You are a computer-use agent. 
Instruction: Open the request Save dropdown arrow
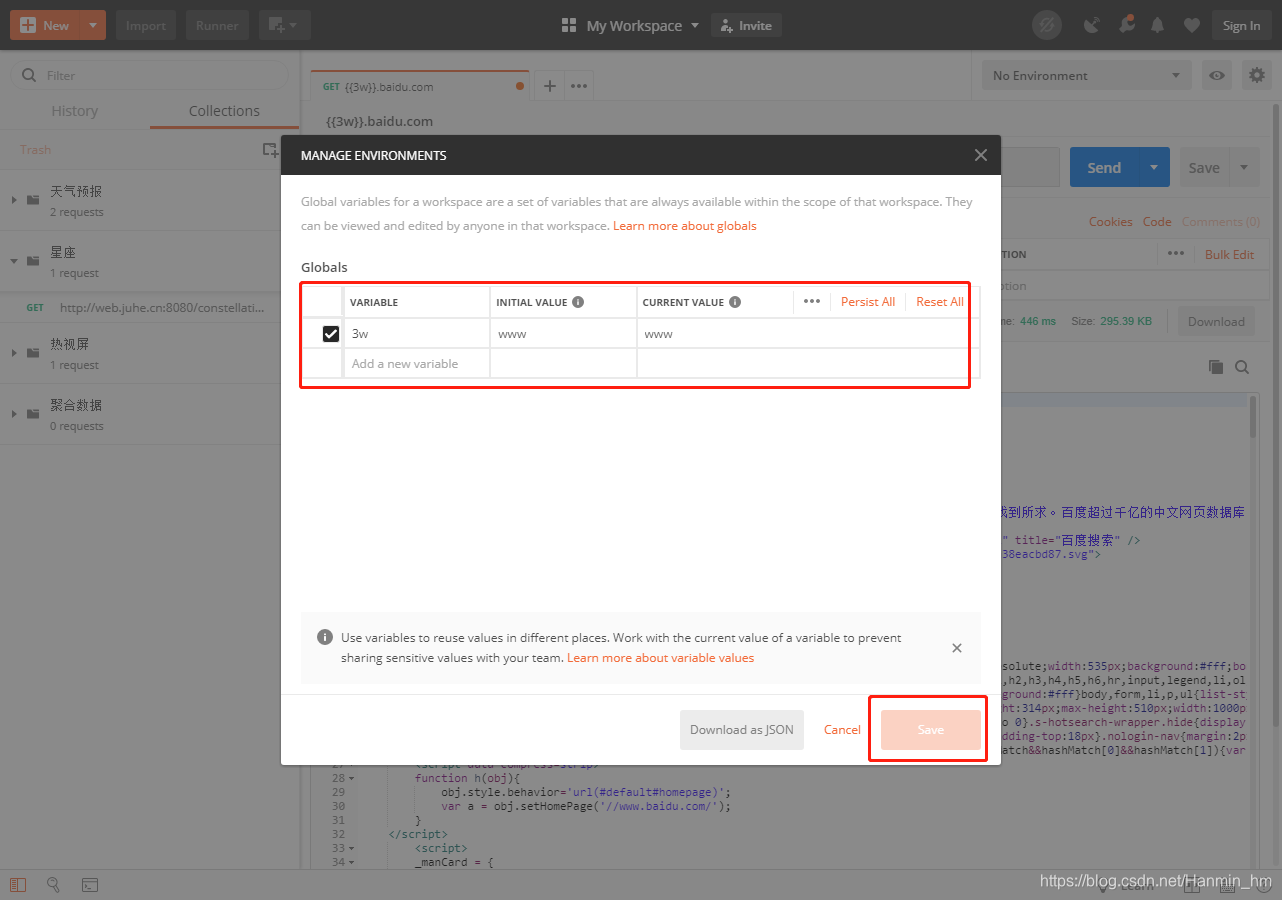(1244, 167)
